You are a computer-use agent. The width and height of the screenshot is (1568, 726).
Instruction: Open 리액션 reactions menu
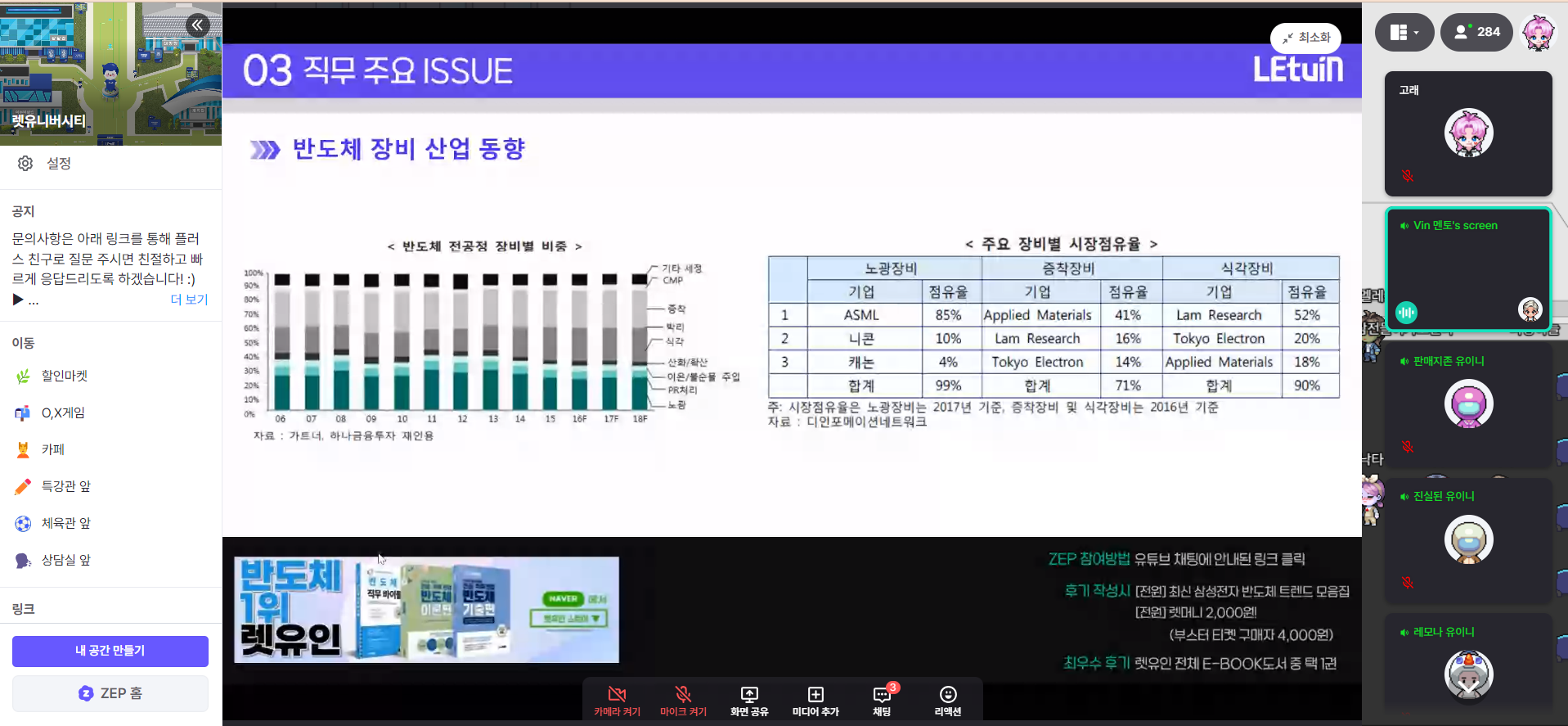point(948,701)
